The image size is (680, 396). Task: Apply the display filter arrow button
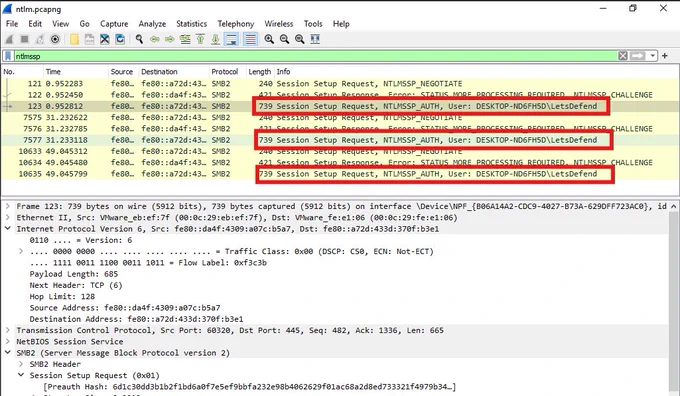(638, 56)
